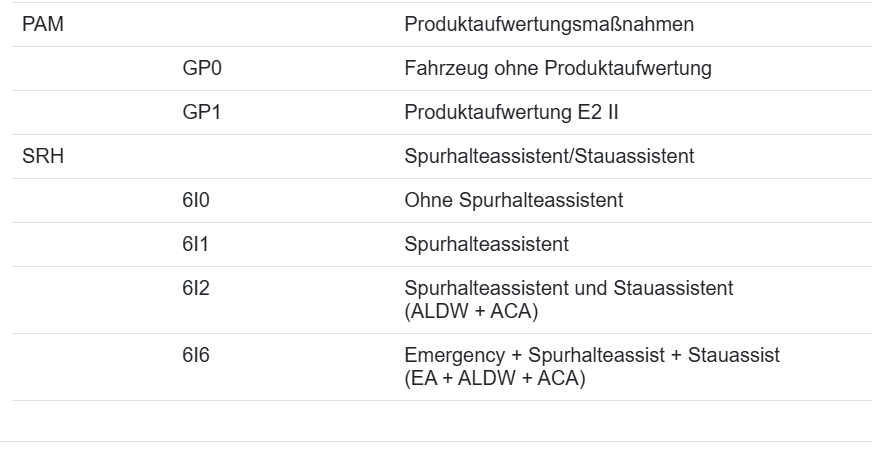The width and height of the screenshot is (872, 476).
Task: Select the 'Ohne Spurhalteassistent' description
Action: 514,200
